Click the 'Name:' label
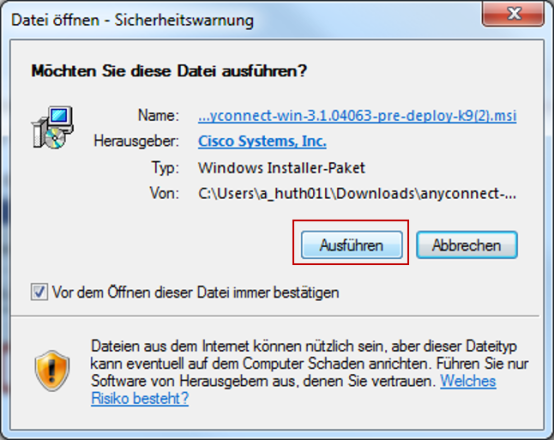 [158, 116]
